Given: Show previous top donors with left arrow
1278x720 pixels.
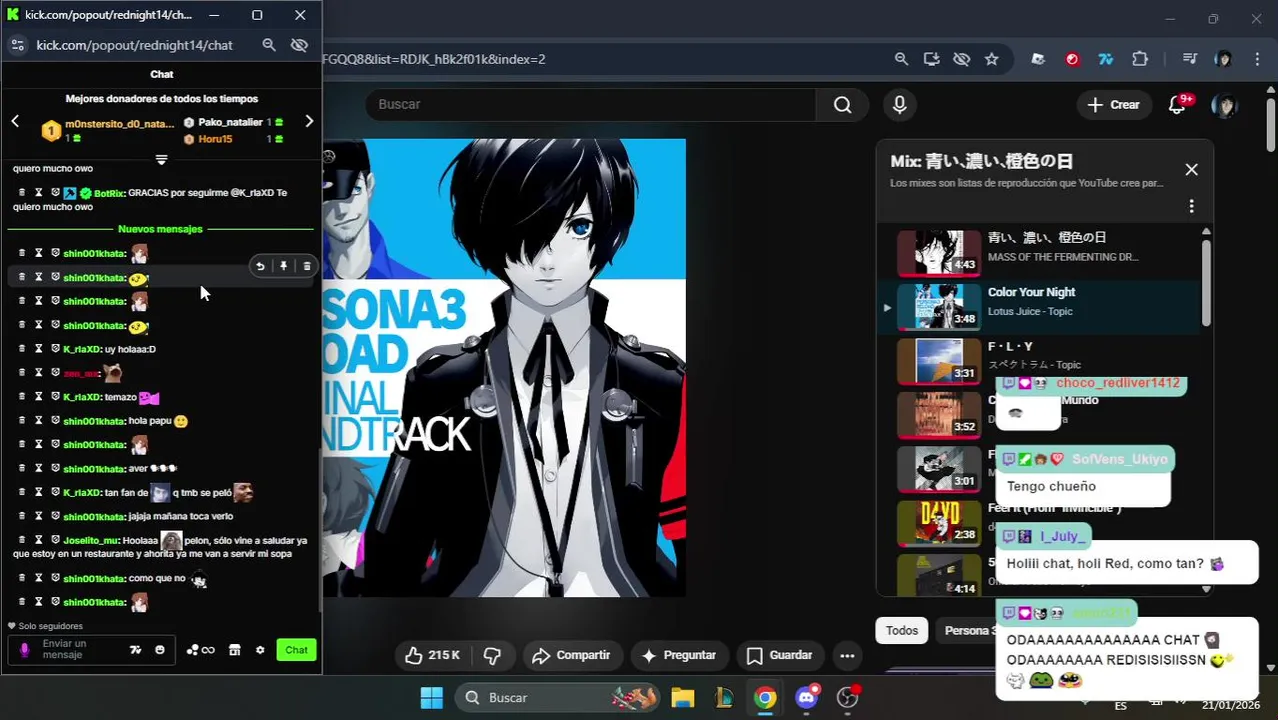Looking at the screenshot, I should [x=15, y=121].
